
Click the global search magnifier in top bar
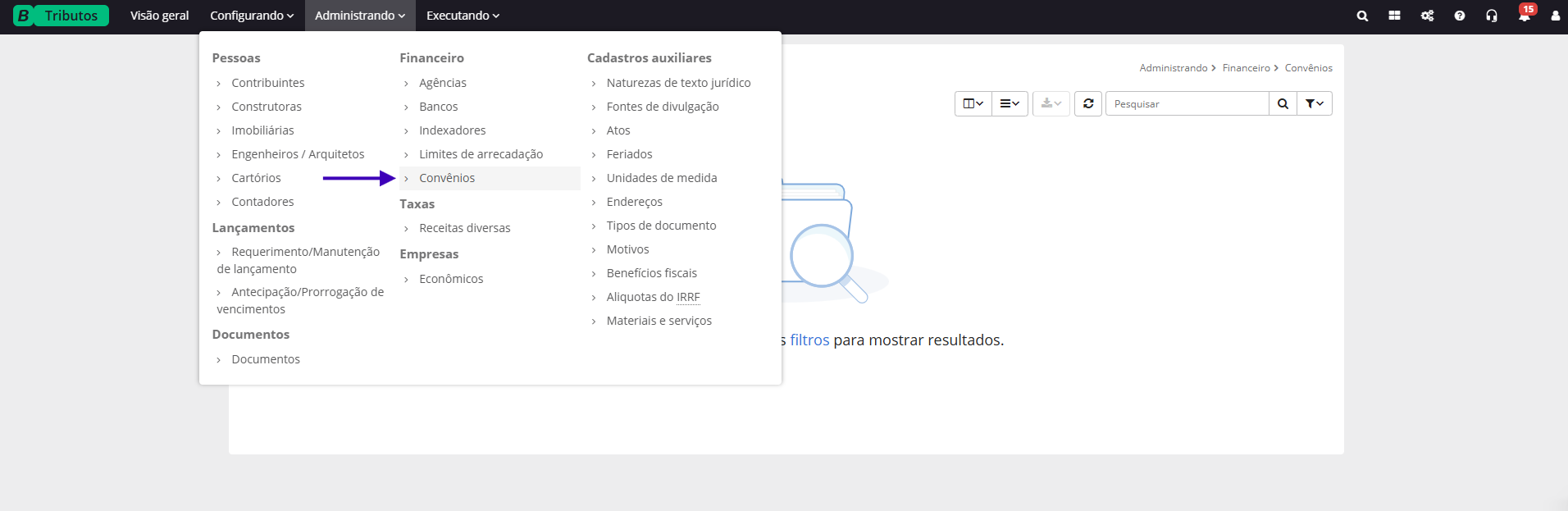(x=1362, y=16)
